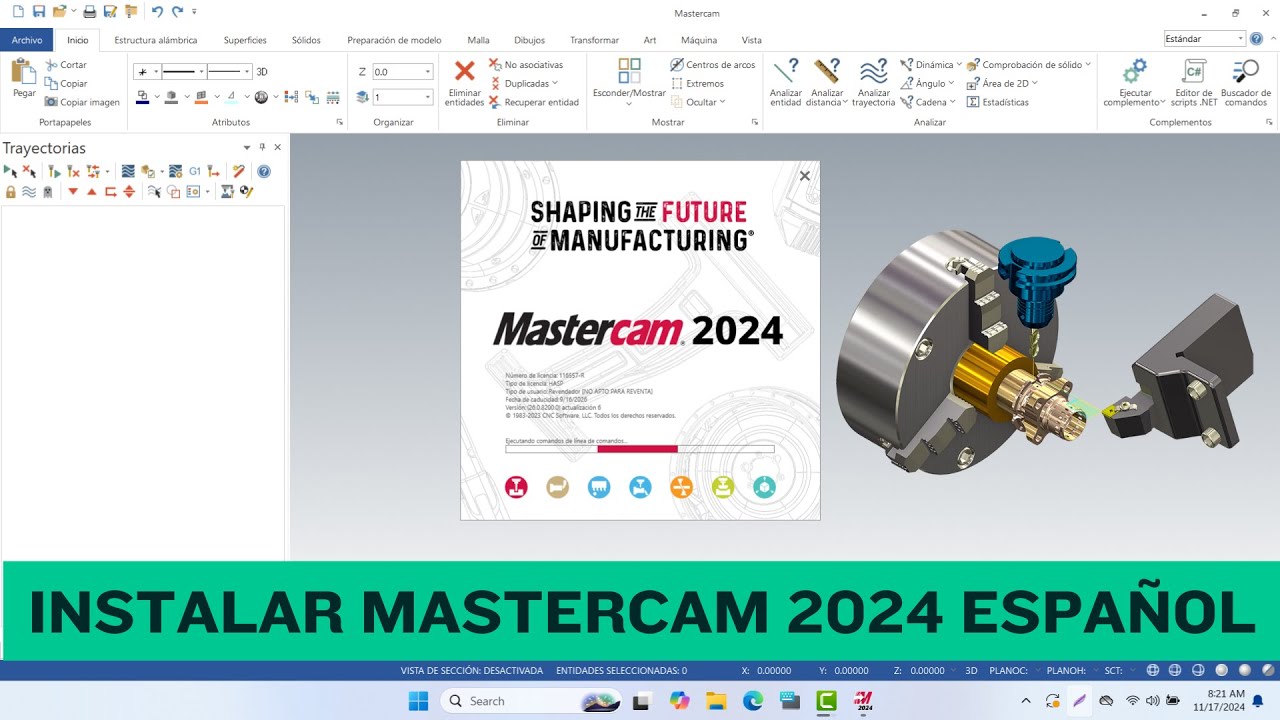Click Recuperar entidad button
The height and width of the screenshot is (720, 1280).
point(534,102)
